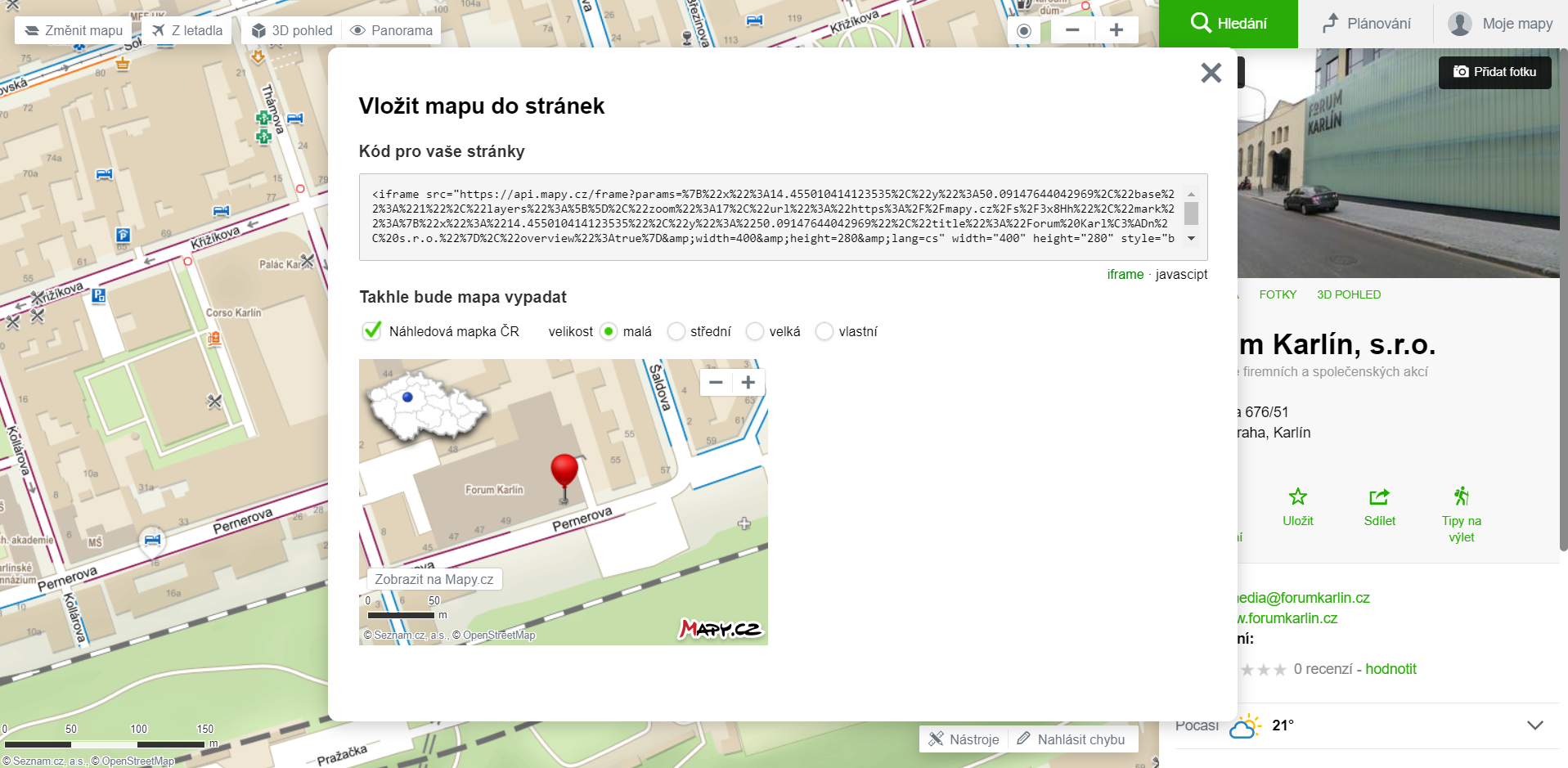Screen dimensions: 1568x768
Task: Click the hospital plus icon in preview
Action: pyautogui.click(x=744, y=523)
